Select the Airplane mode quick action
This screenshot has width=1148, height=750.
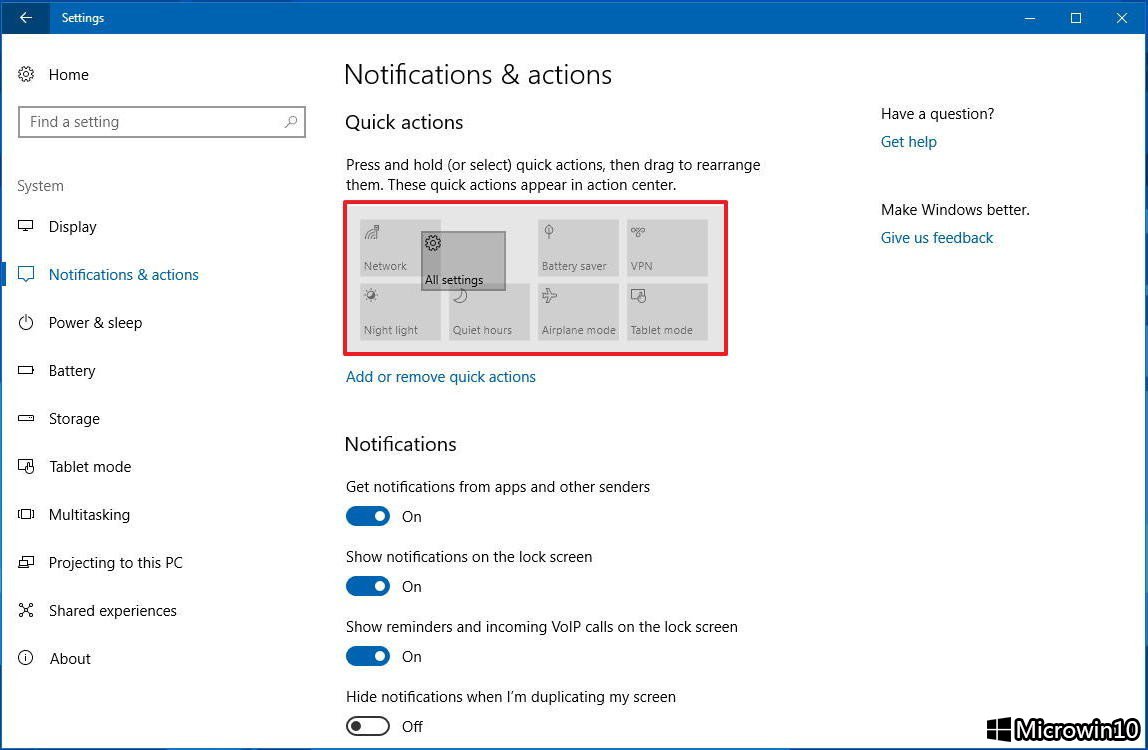(x=578, y=312)
